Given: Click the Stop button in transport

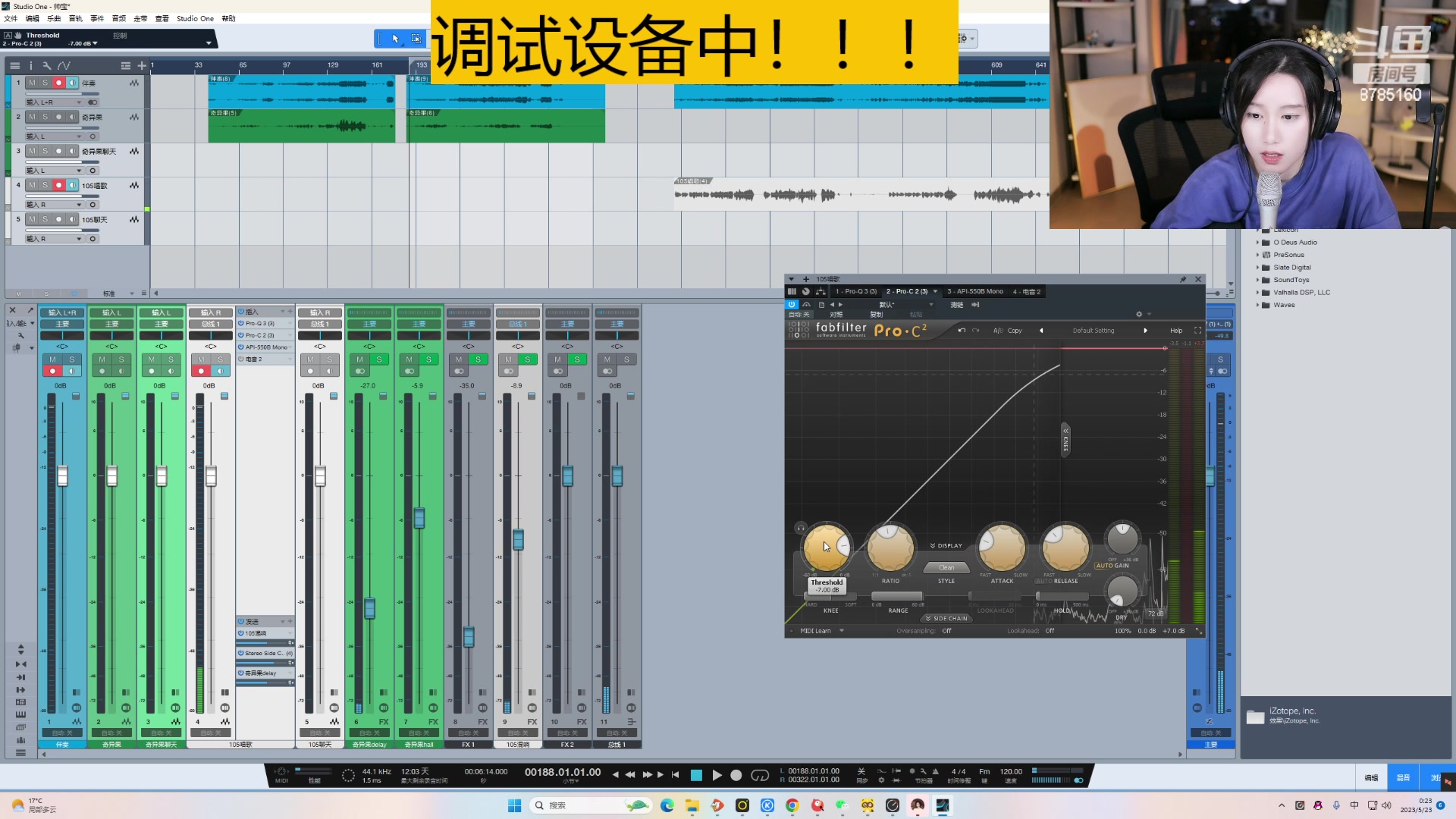Looking at the screenshot, I should tap(696, 775).
